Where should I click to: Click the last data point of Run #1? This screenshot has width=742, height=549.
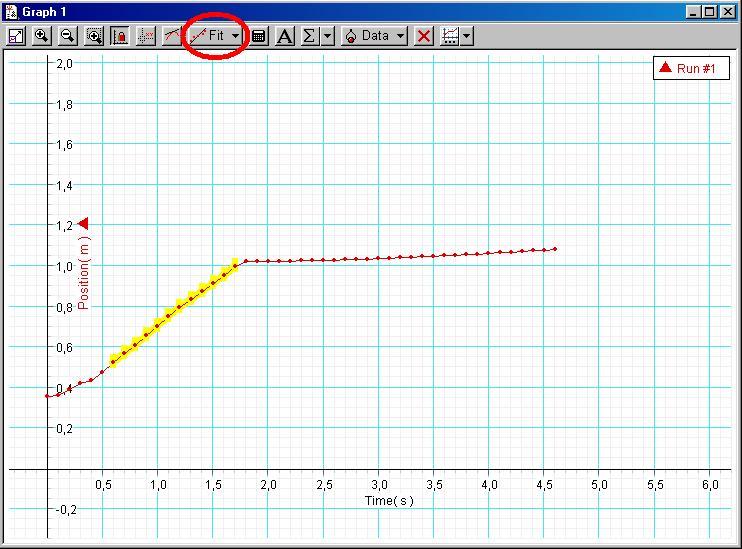point(555,249)
